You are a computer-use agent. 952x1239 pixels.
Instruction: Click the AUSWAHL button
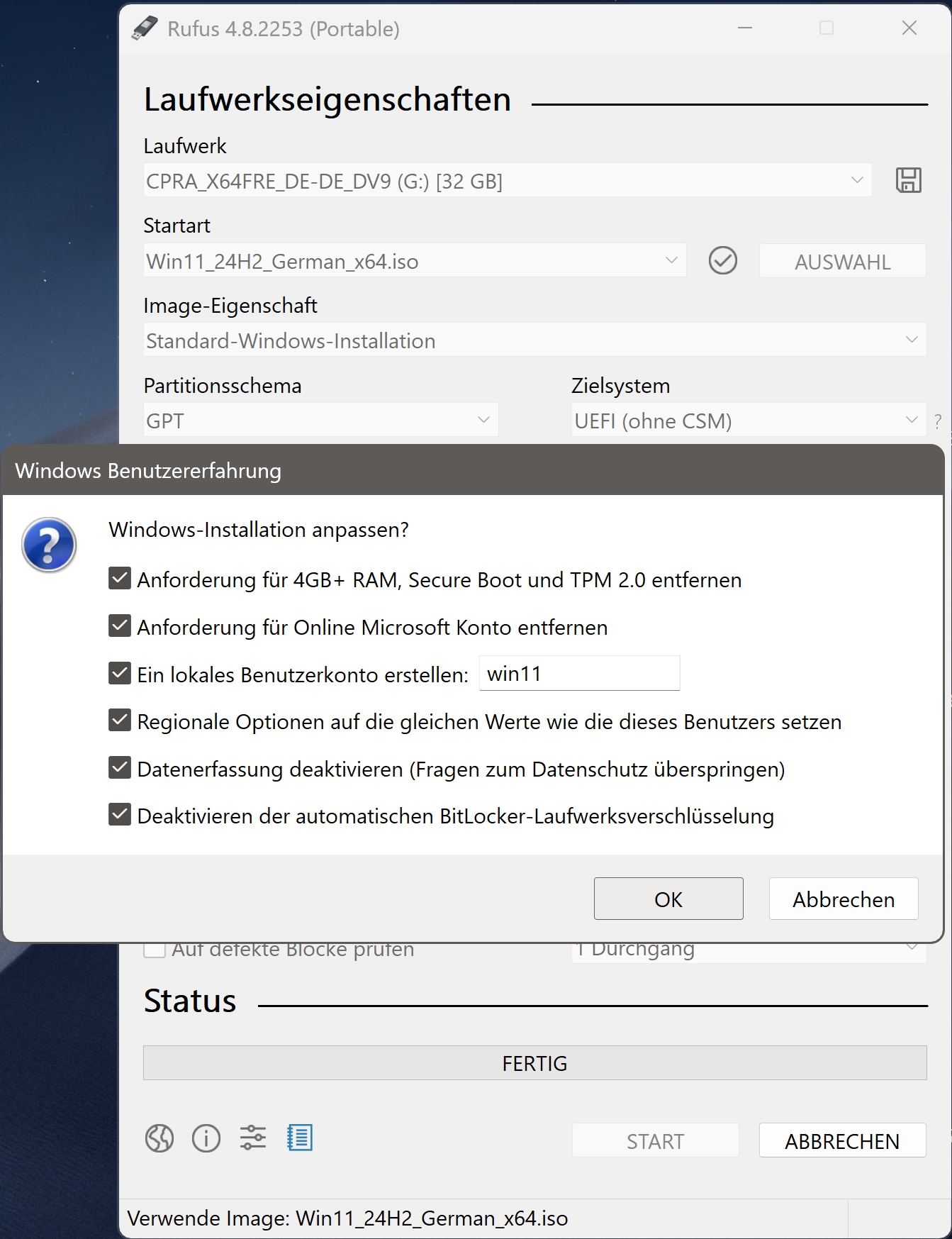click(842, 261)
